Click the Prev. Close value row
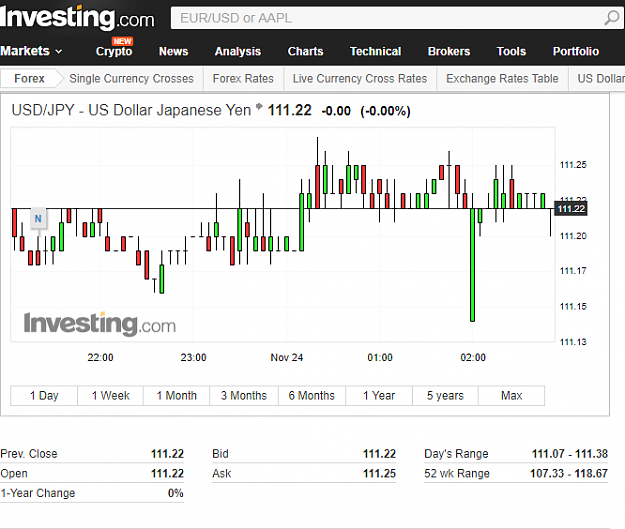This screenshot has height=529, width=625. pyautogui.click(x=92, y=454)
